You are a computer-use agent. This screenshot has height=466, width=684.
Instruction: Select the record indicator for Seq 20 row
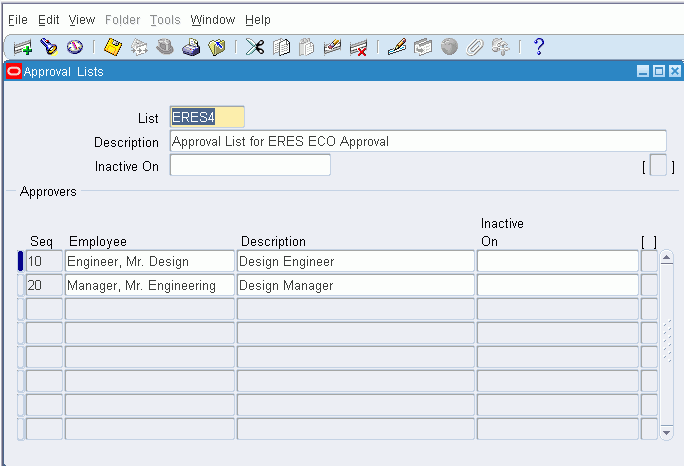point(20,285)
